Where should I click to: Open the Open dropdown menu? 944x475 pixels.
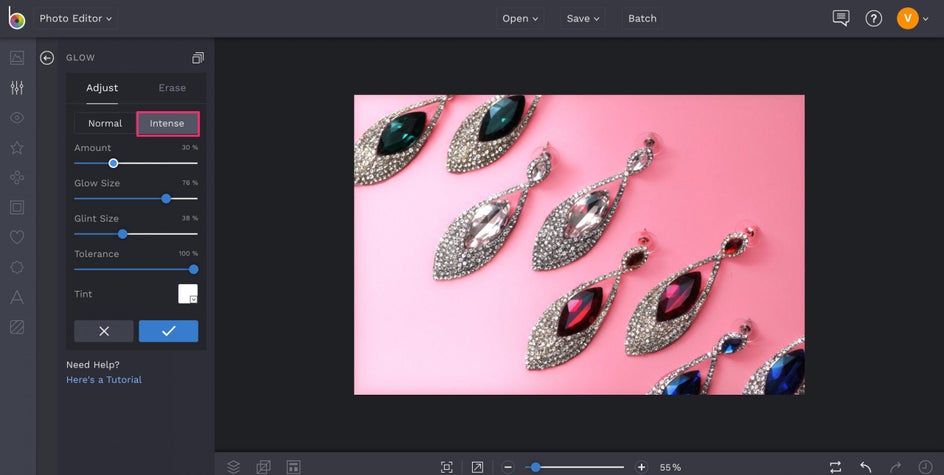coord(520,19)
